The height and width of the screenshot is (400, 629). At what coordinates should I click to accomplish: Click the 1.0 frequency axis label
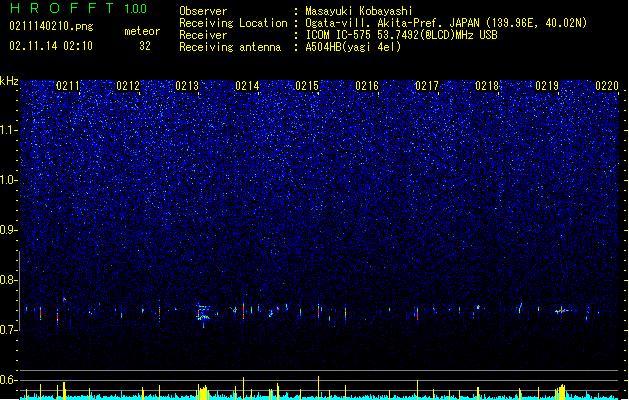pos(8,180)
